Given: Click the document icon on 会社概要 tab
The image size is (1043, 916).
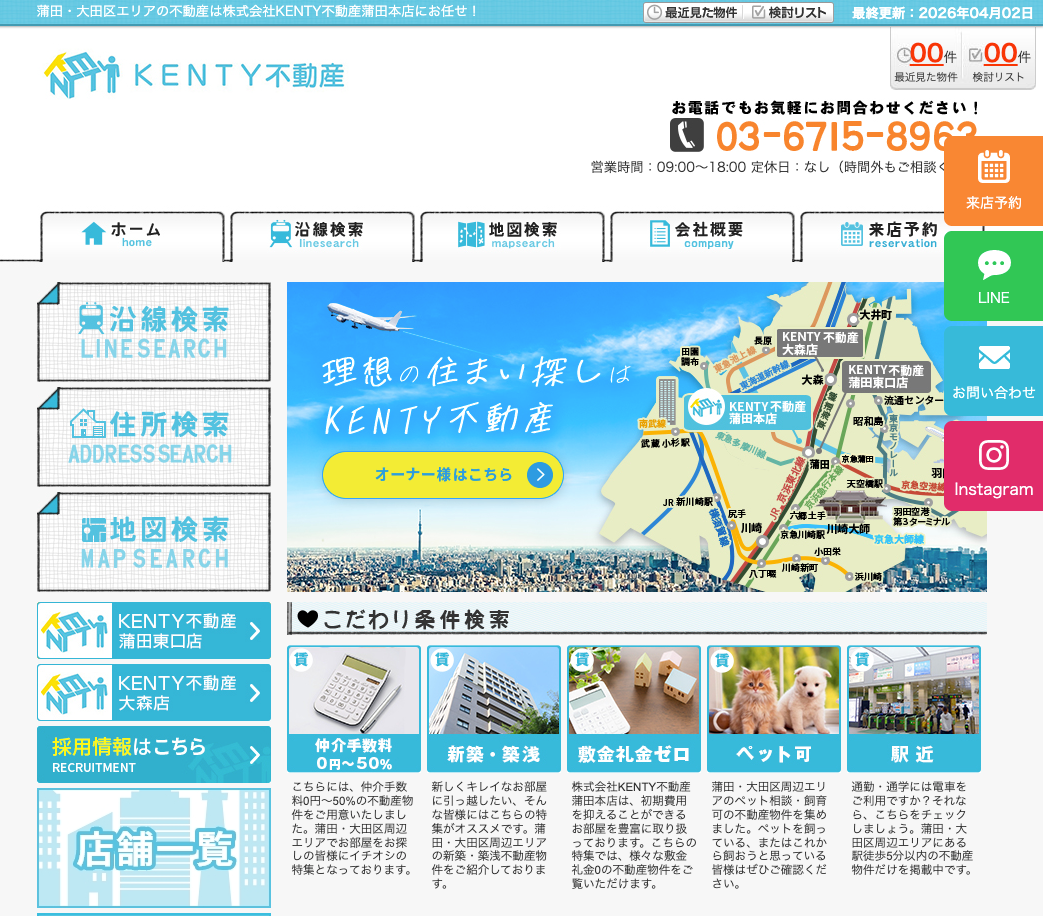Looking at the screenshot, I should pyautogui.click(x=660, y=232).
